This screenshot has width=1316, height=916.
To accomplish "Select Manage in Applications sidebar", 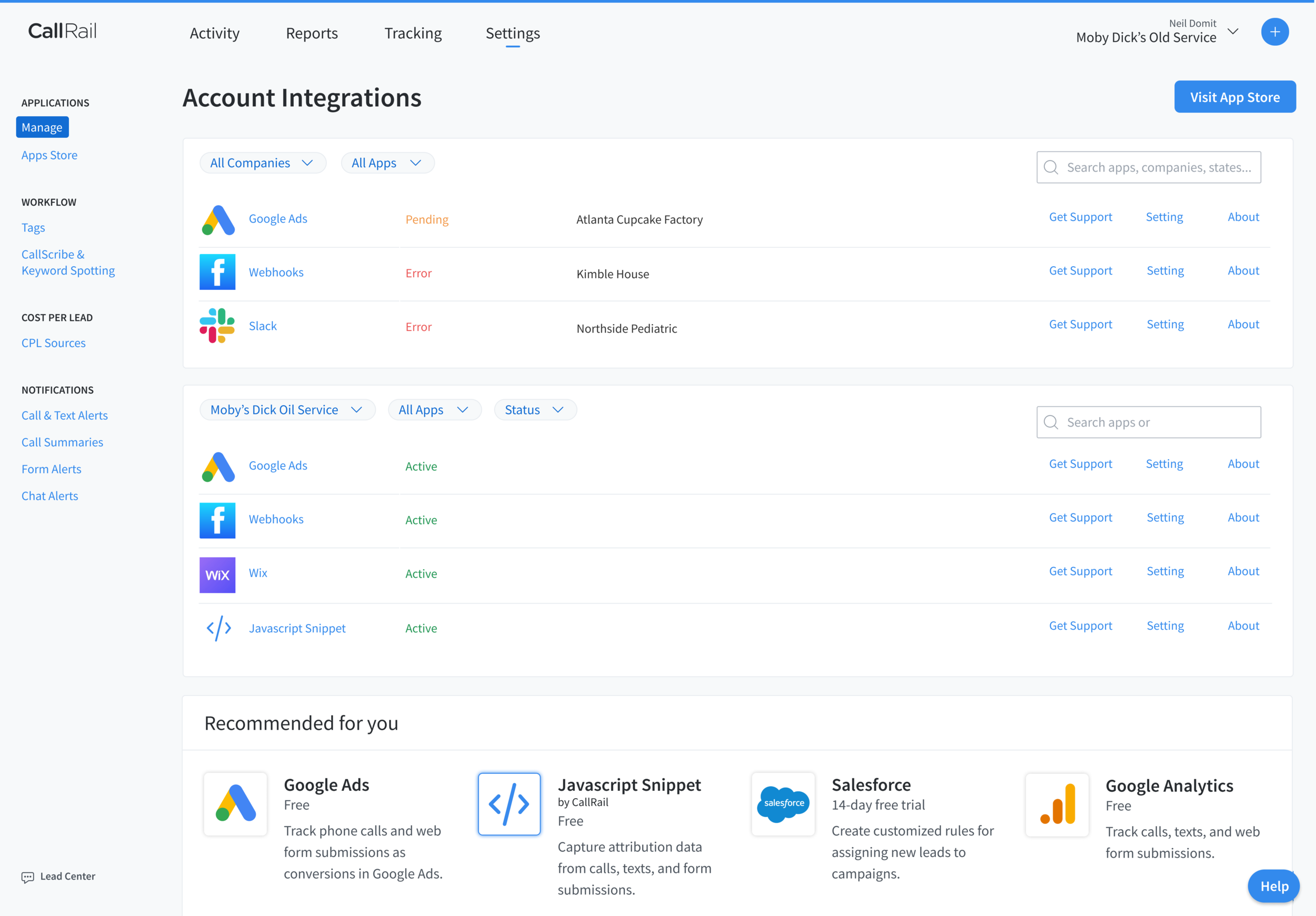I will point(42,127).
